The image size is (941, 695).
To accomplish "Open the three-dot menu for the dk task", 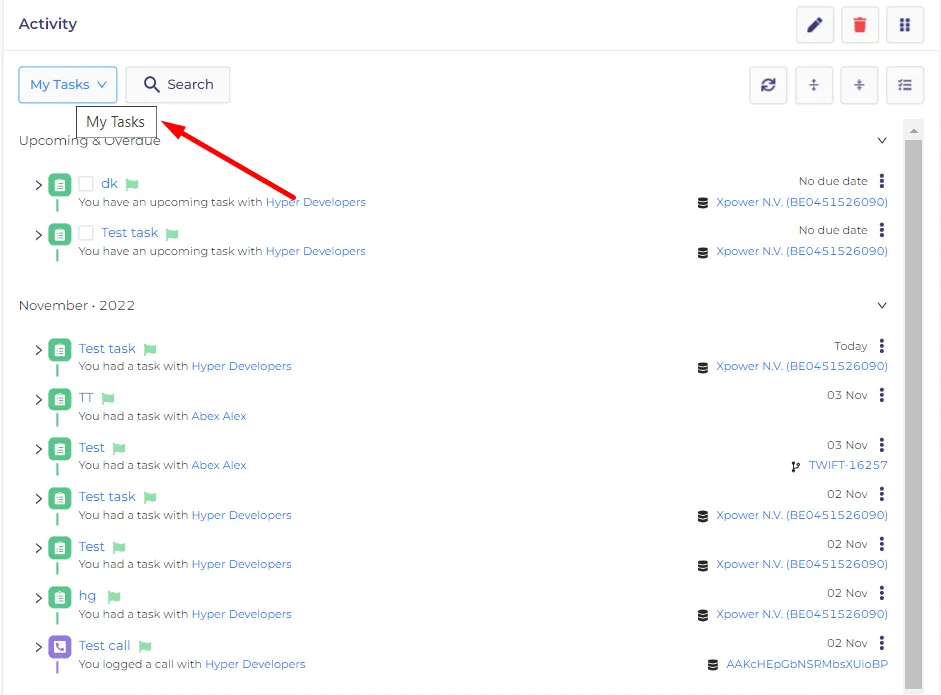I will tap(882, 181).
